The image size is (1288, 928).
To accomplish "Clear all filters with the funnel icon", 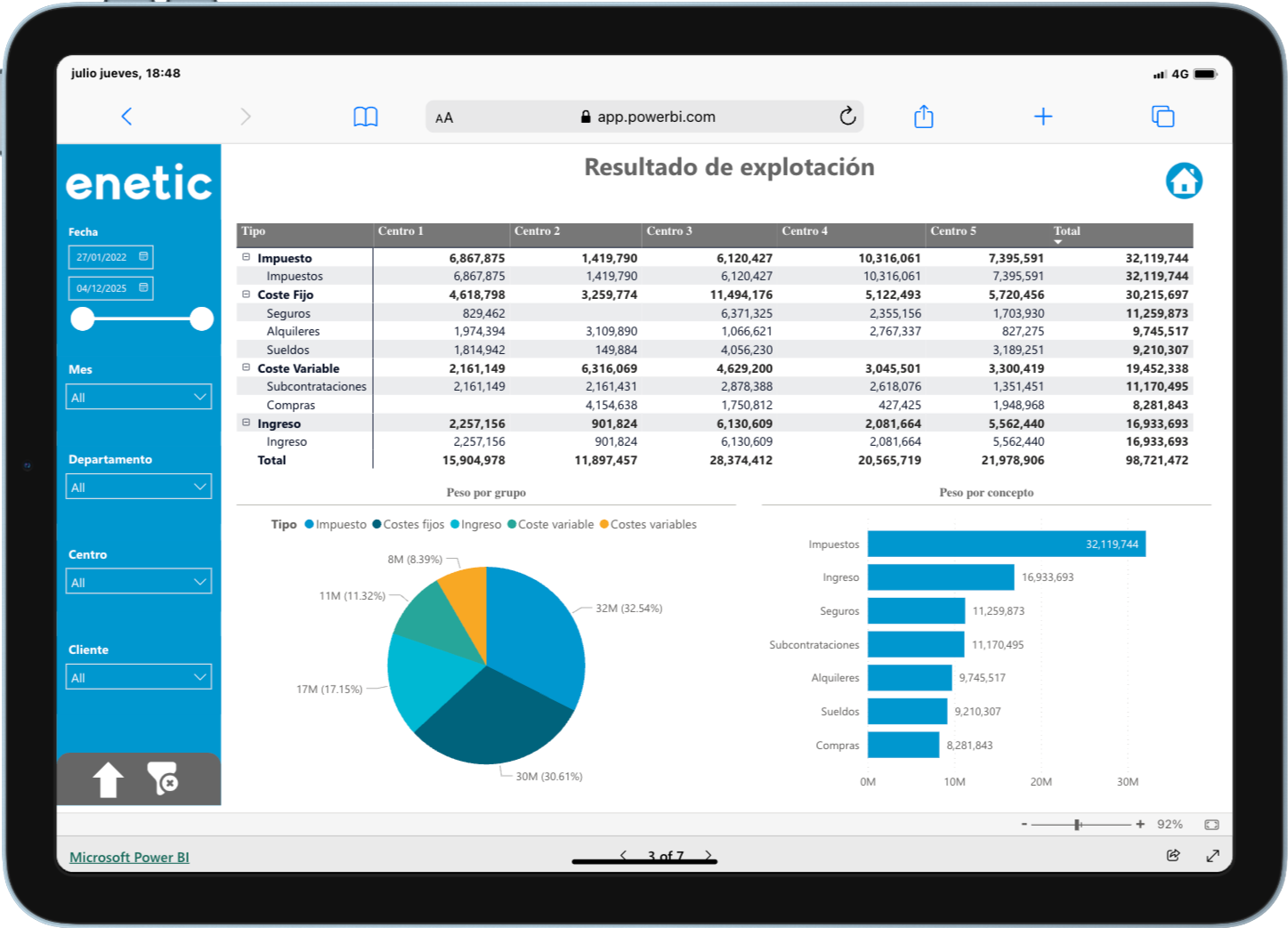I will [x=163, y=779].
